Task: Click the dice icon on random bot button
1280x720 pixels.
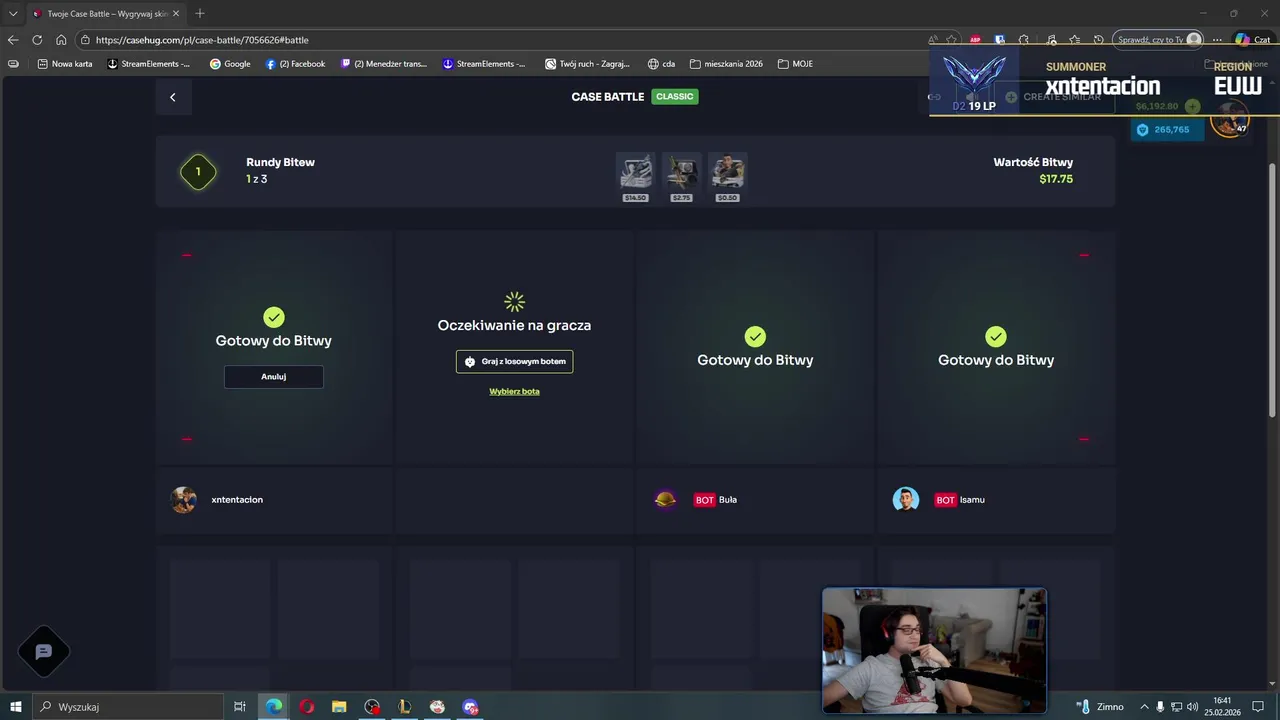Action: [x=470, y=362]
